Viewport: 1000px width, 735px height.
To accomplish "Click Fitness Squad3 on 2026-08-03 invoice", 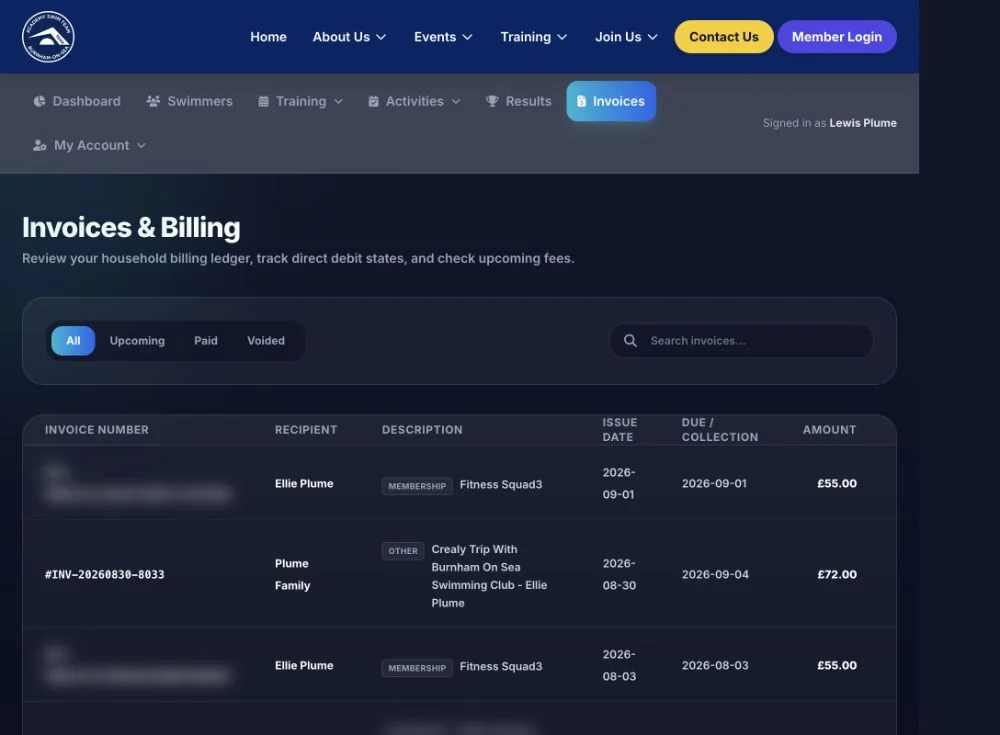I will point(501,666).
